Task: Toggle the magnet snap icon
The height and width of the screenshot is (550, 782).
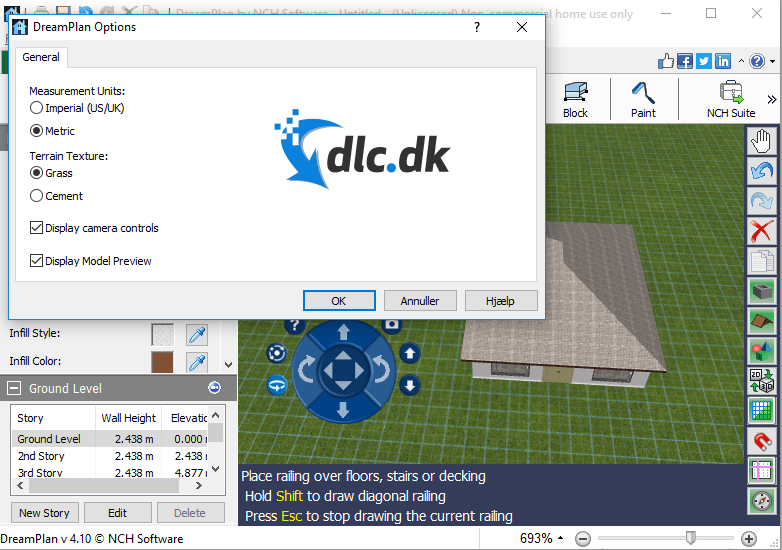Action: pyautogui.click(x=761, y=441)
